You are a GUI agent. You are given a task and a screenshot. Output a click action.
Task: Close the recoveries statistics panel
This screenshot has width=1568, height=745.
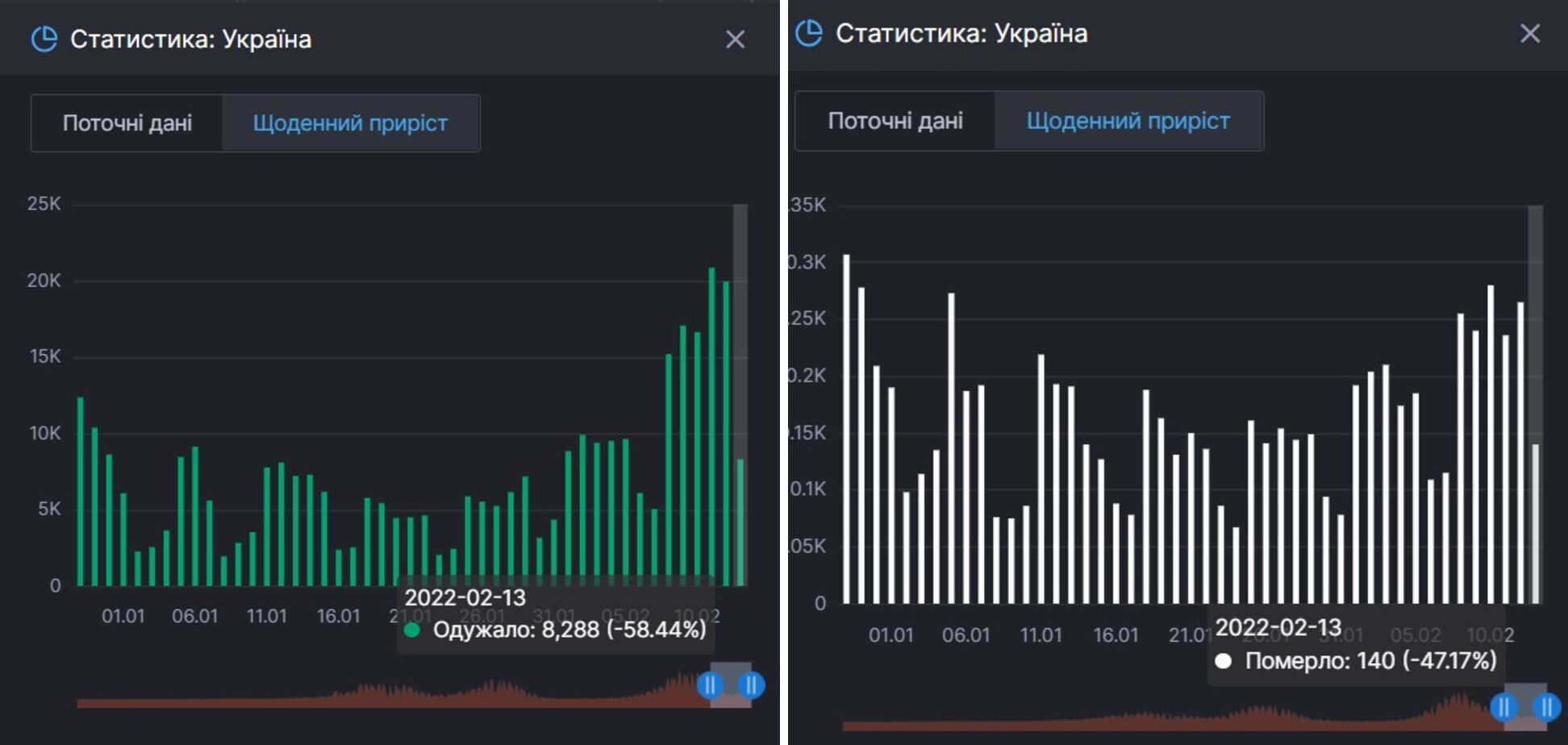coord(735,40)
